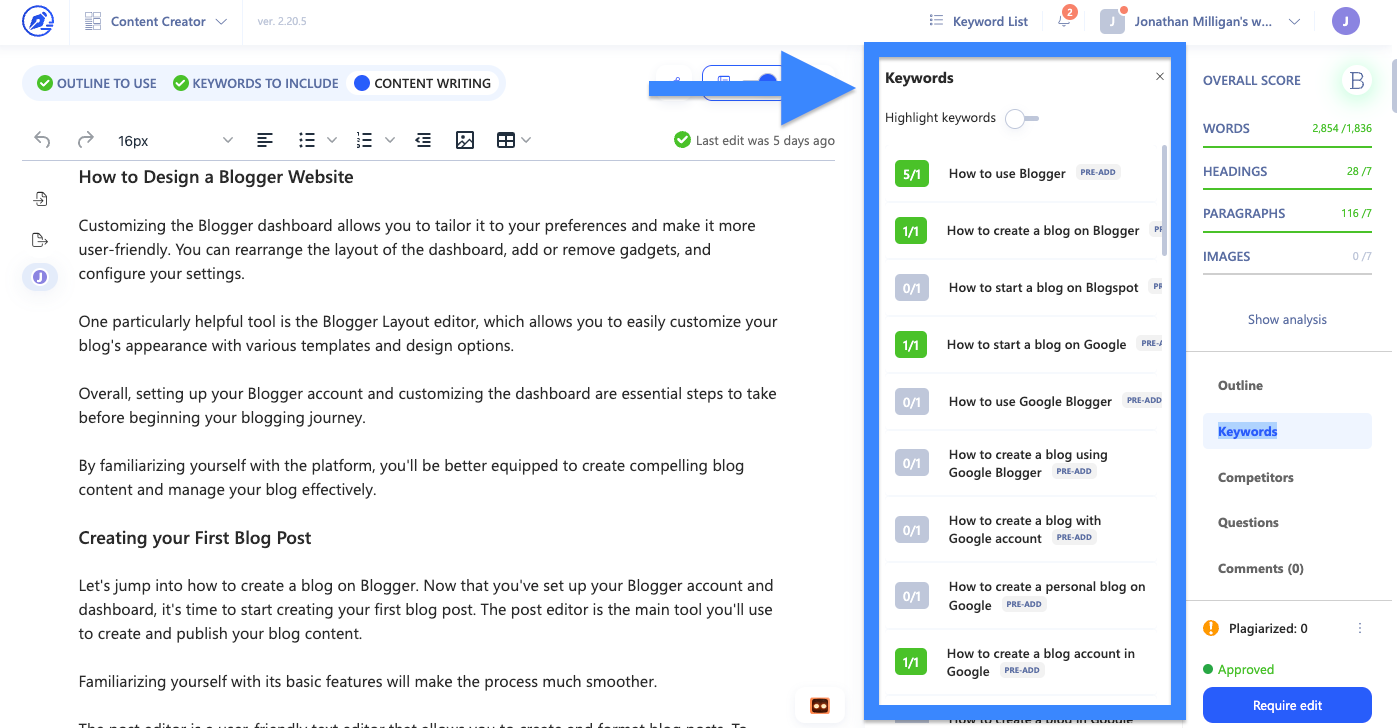Expand the bulleted list style chevron
Screen dimensions: 1397x728
click(332, 140)
